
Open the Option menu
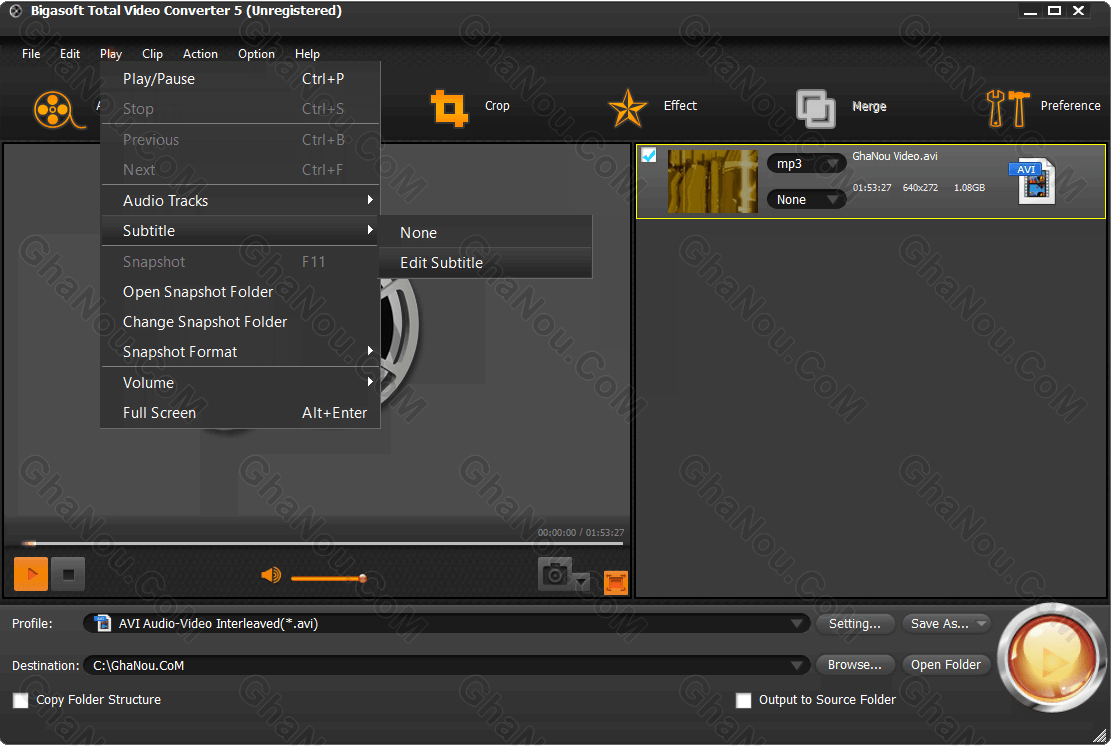point(256,54)
